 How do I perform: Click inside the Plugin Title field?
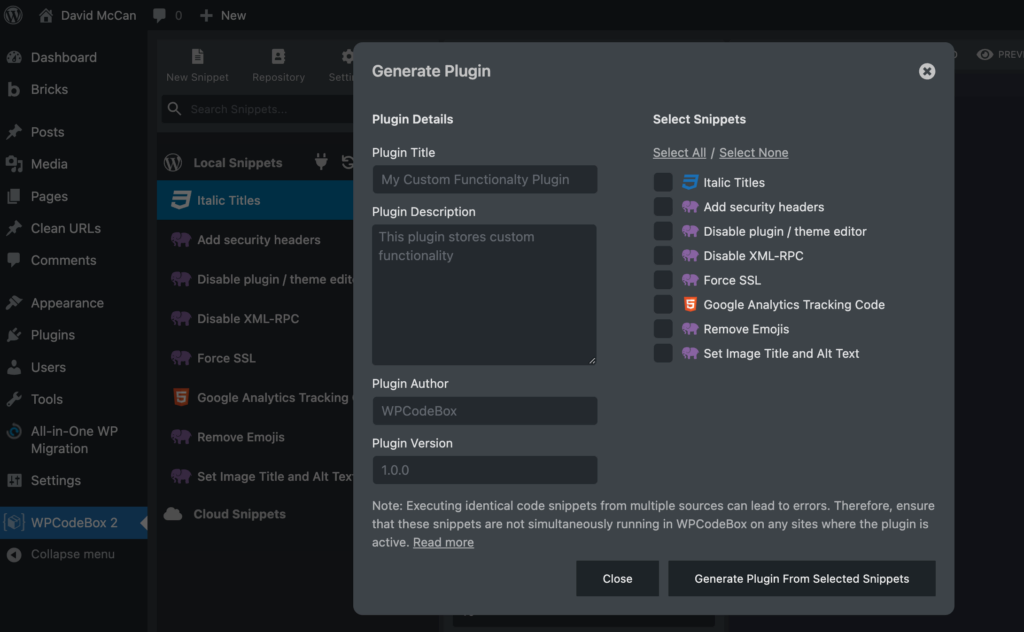pos(484,179)
